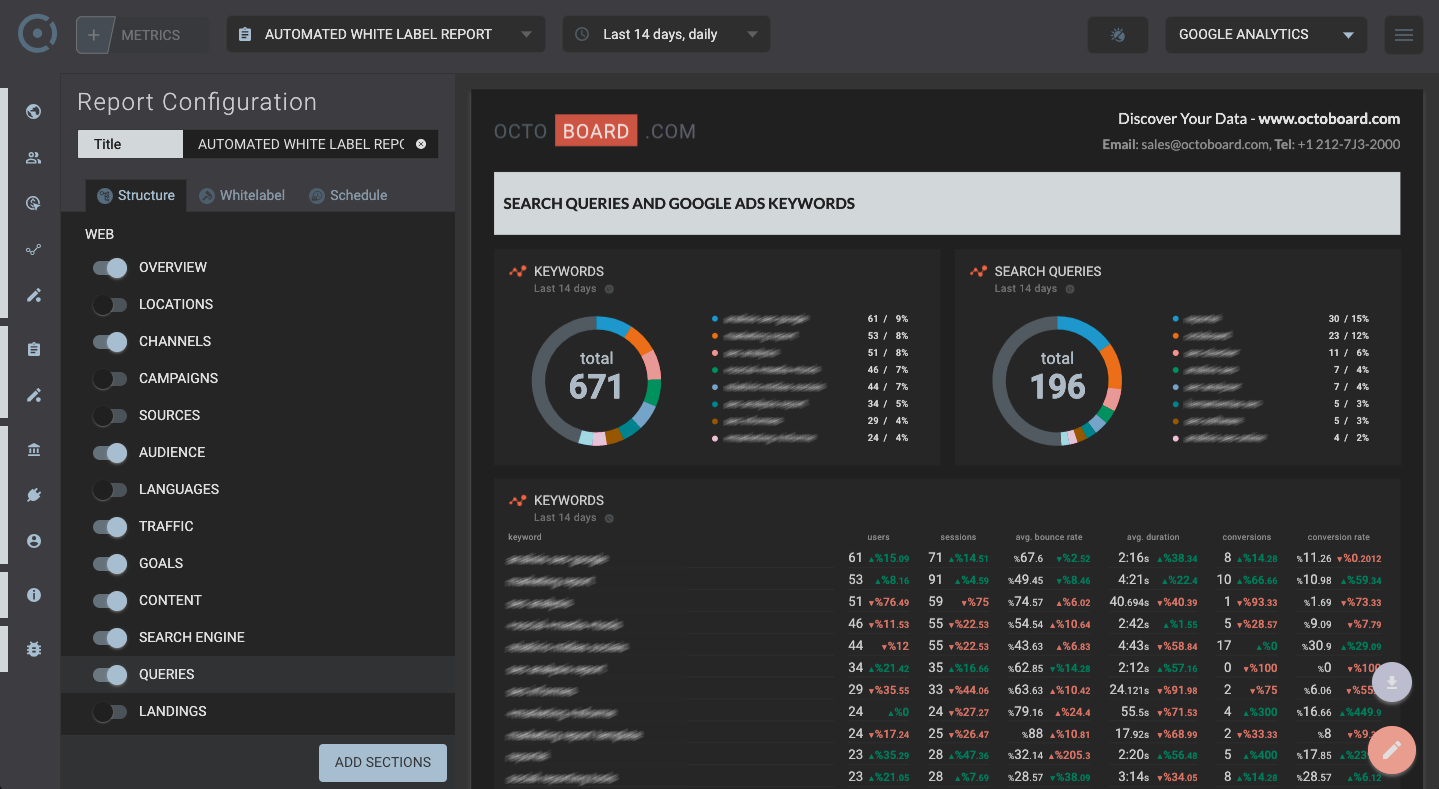The width and height of the screenshot is (1439, 789).
Task: Click the 'sessions' column header
Action: [958, 537]
